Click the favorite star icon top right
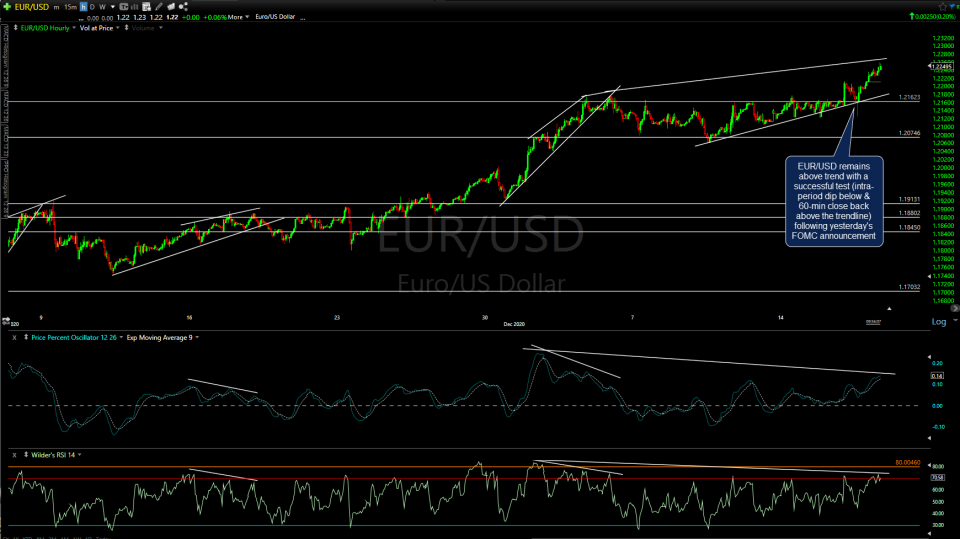 tap(943, 7)
